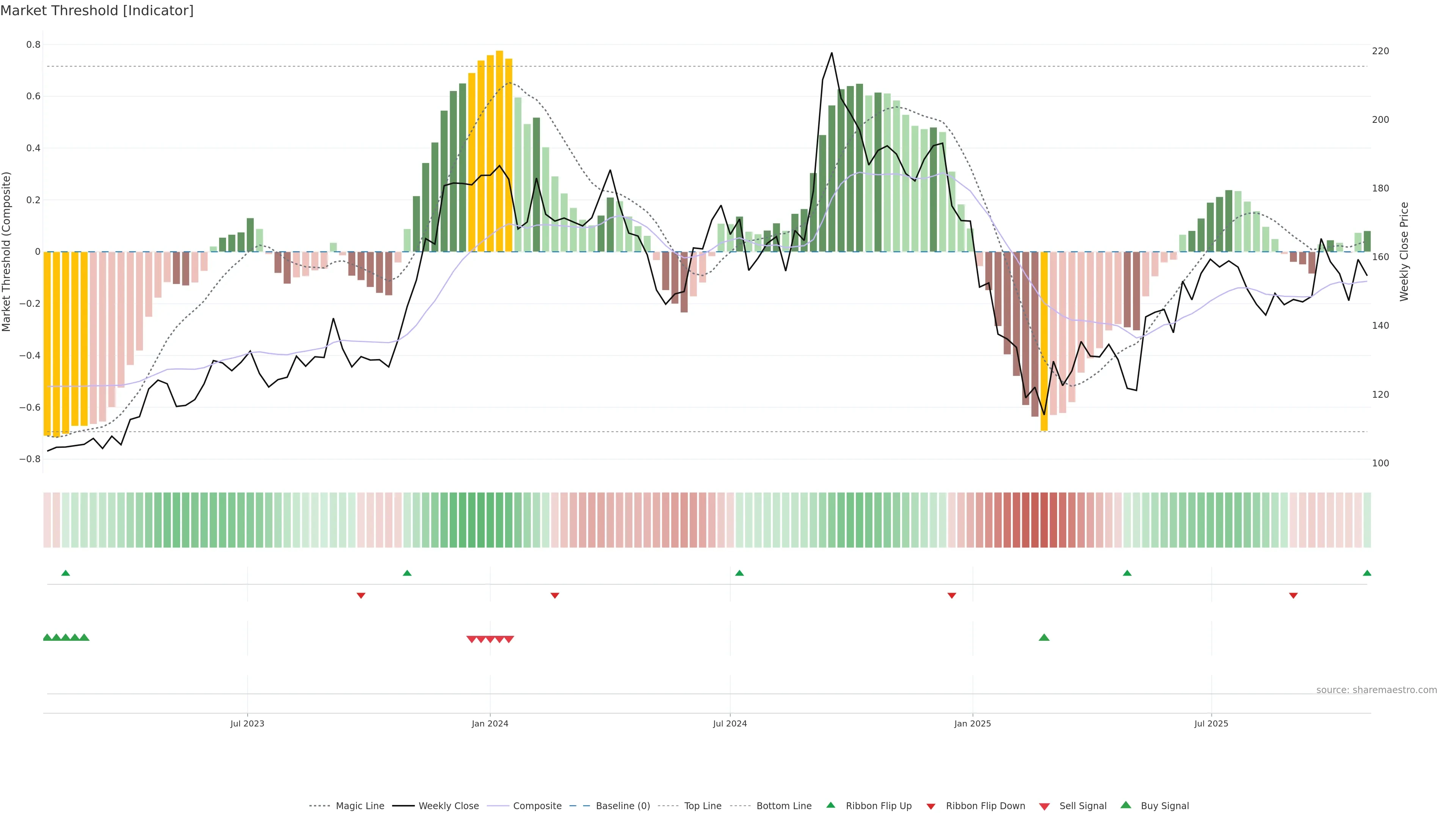Hide the Bottom Line legend series
Screen dimensions: 1456x819
click(783, 806)
